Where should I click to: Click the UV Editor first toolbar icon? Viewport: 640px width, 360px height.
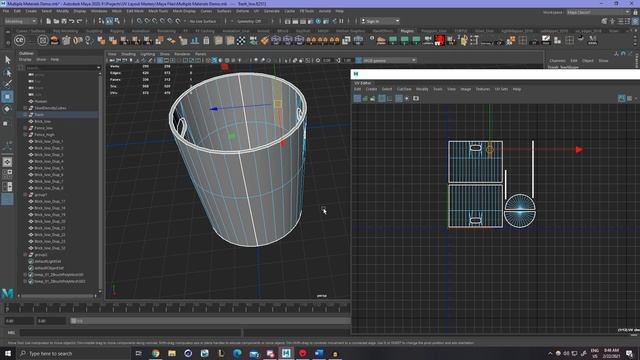[357, 98]
